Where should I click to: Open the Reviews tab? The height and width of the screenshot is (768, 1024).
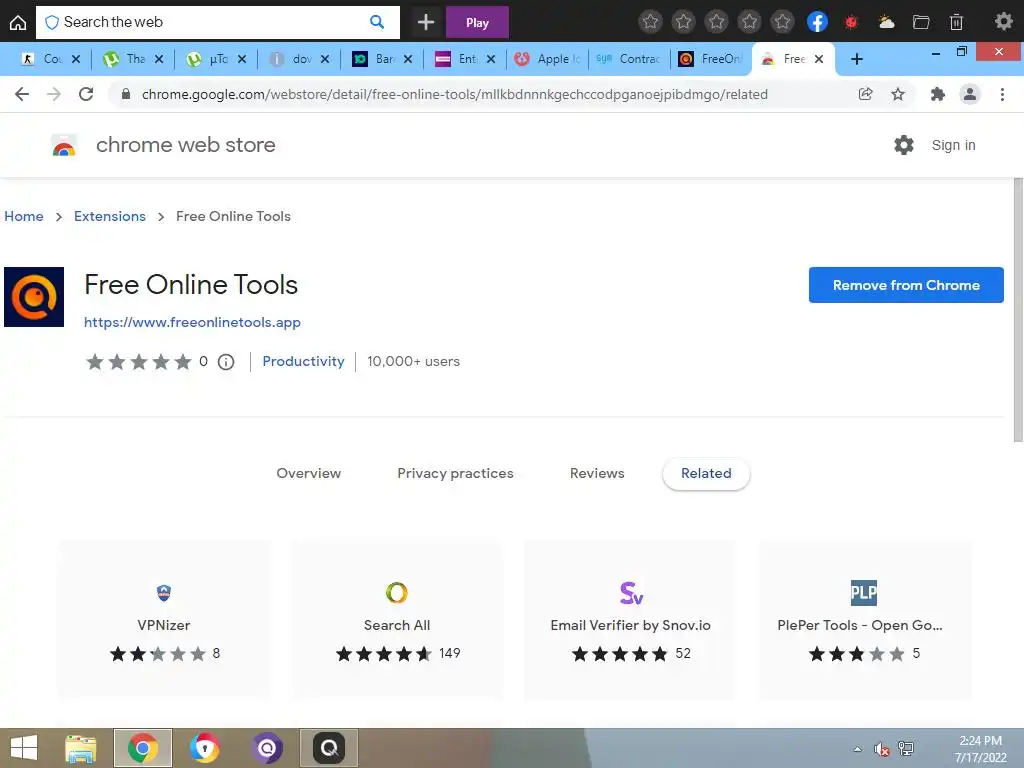click(x=597, y=473)
